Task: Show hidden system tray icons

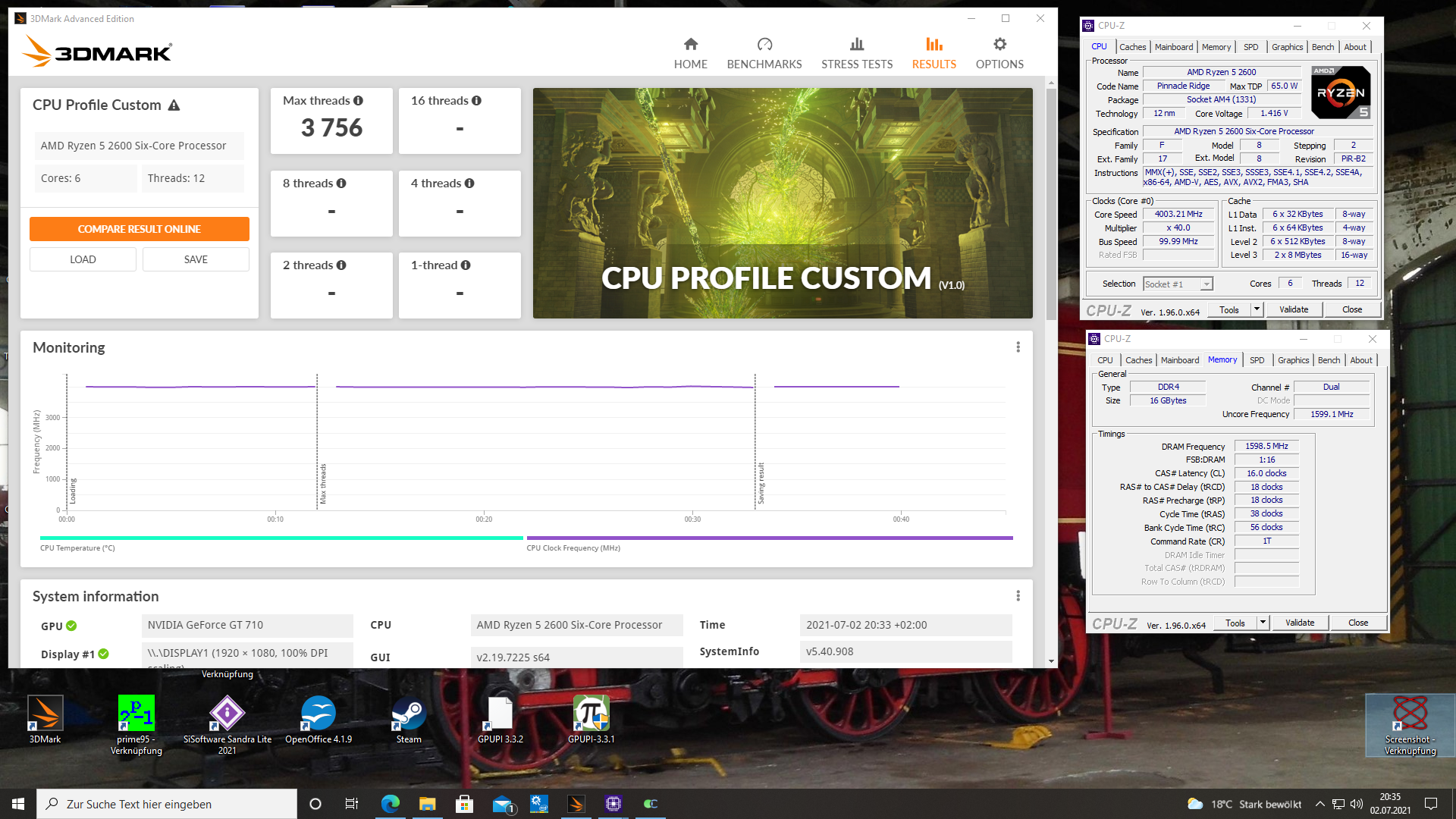Action: click(x=1319, y=804)
